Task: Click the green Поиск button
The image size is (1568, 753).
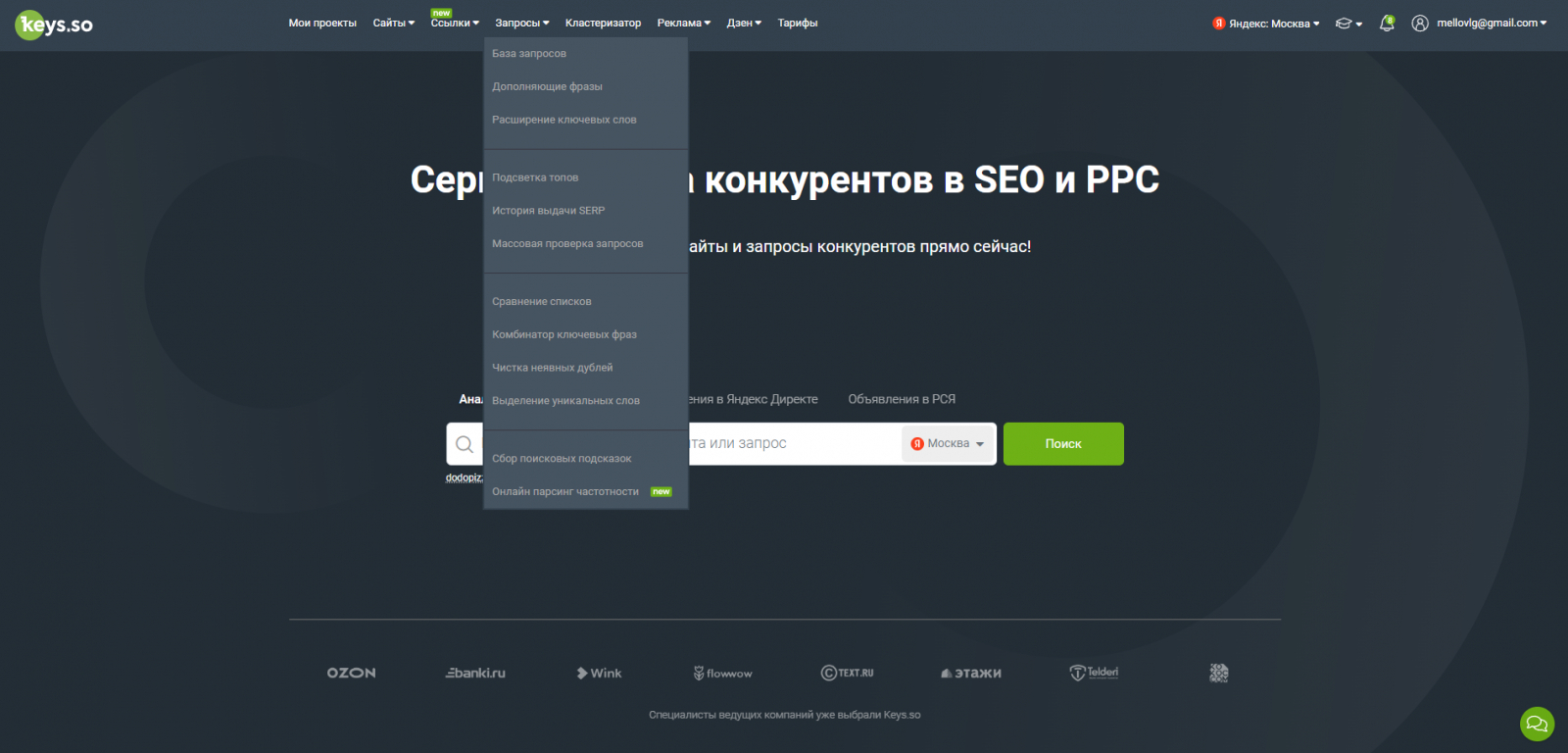Action: [1063, 444]
